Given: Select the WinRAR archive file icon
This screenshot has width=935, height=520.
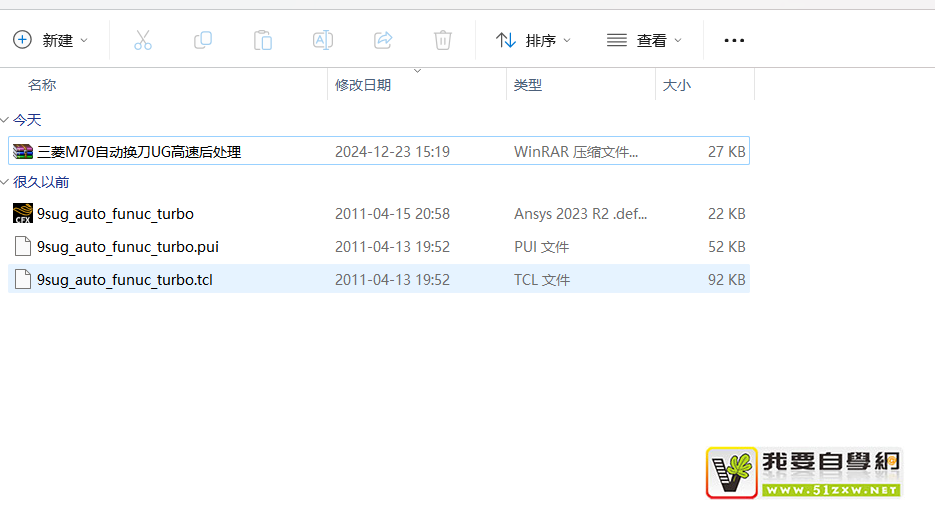Looking at the screenshot, I should (x=23, y=152).
